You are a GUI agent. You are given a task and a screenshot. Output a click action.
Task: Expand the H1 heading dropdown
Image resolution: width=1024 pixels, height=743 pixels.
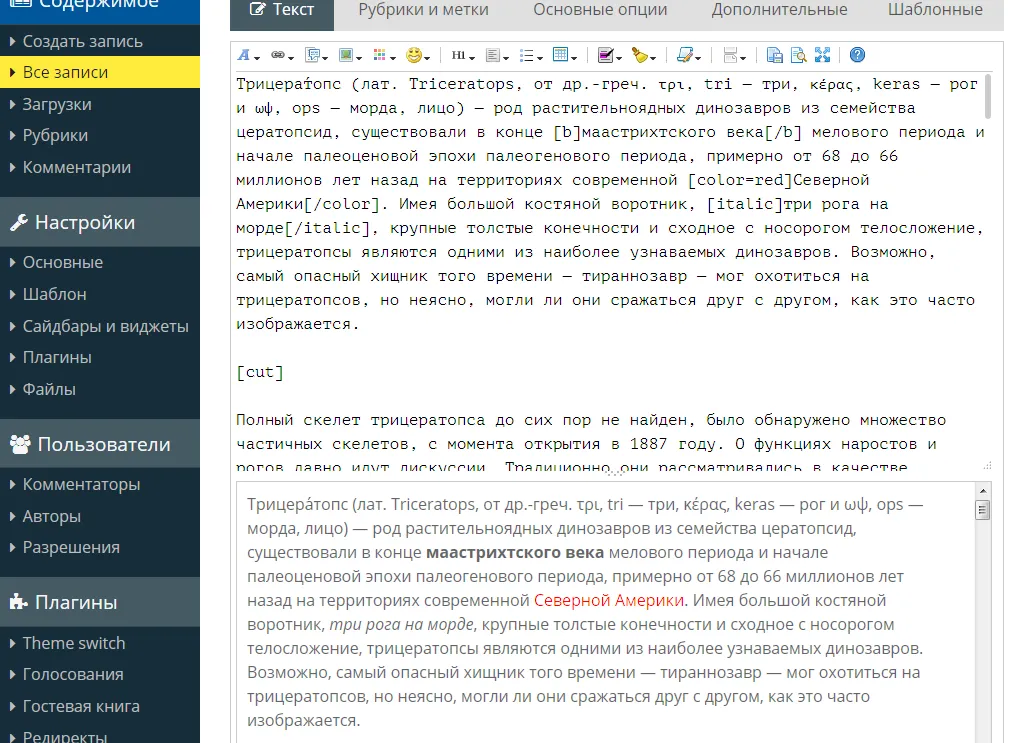point(461,56)
